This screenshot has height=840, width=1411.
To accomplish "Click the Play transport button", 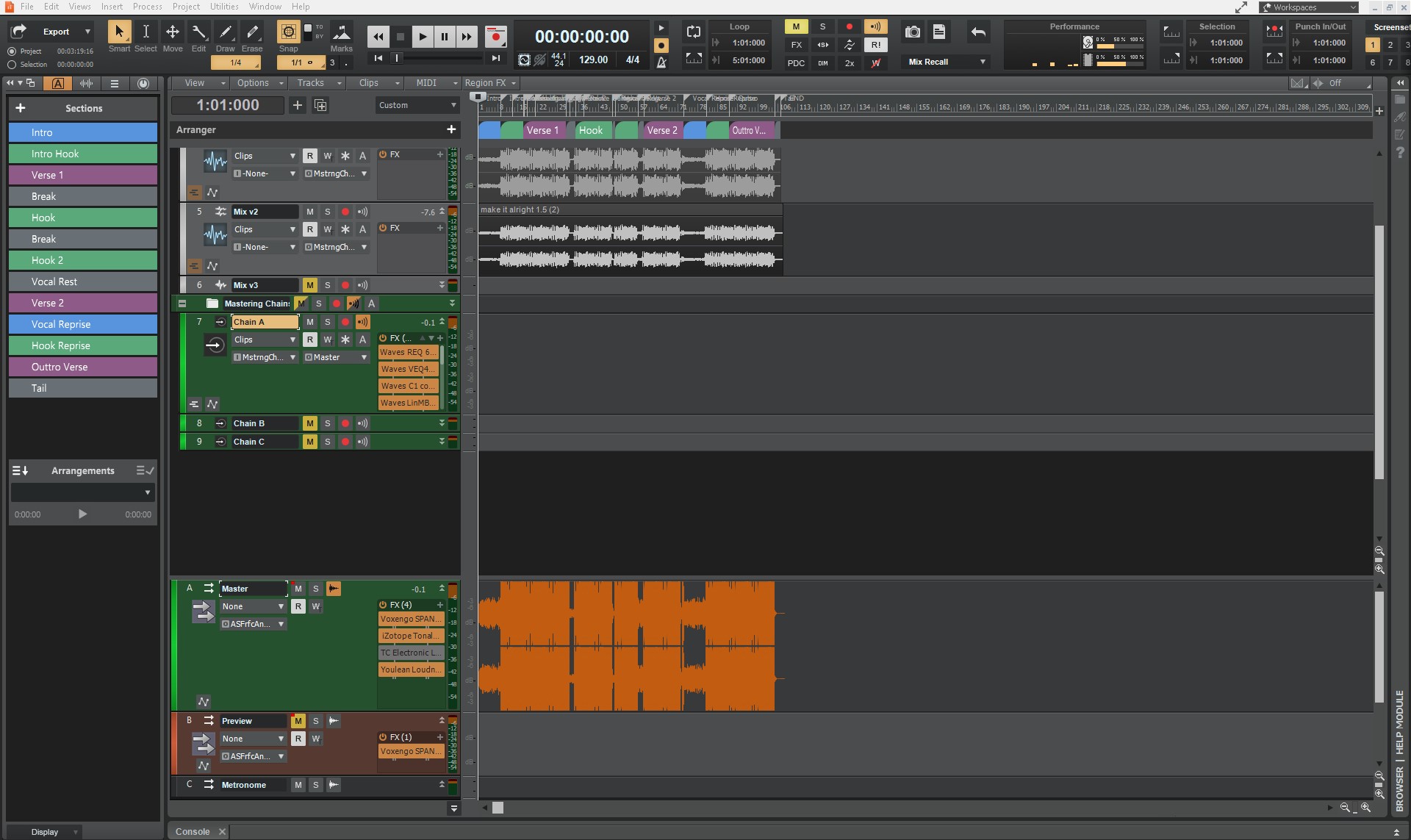I will [x=422, y=36].
